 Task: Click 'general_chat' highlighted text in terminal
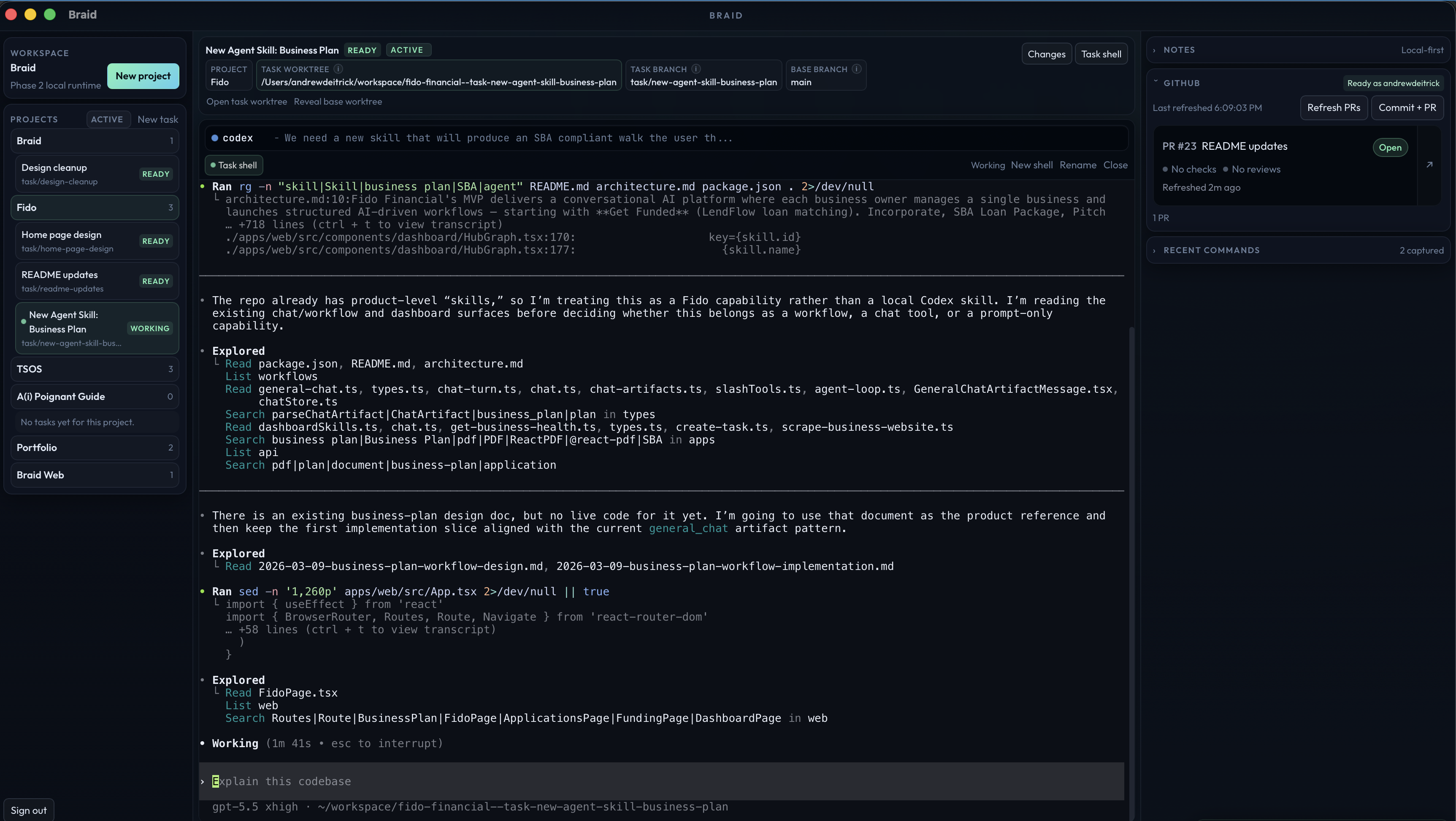click(x=688, y=529)
